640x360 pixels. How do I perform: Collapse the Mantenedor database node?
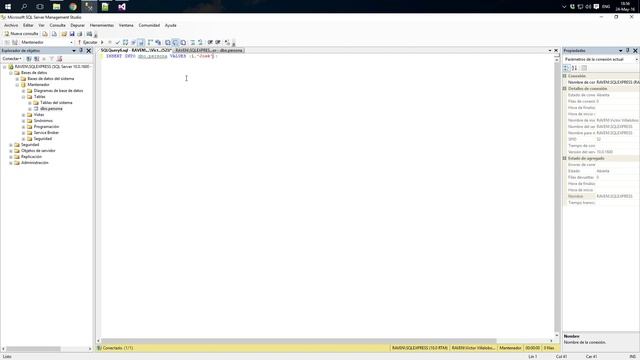17,85
